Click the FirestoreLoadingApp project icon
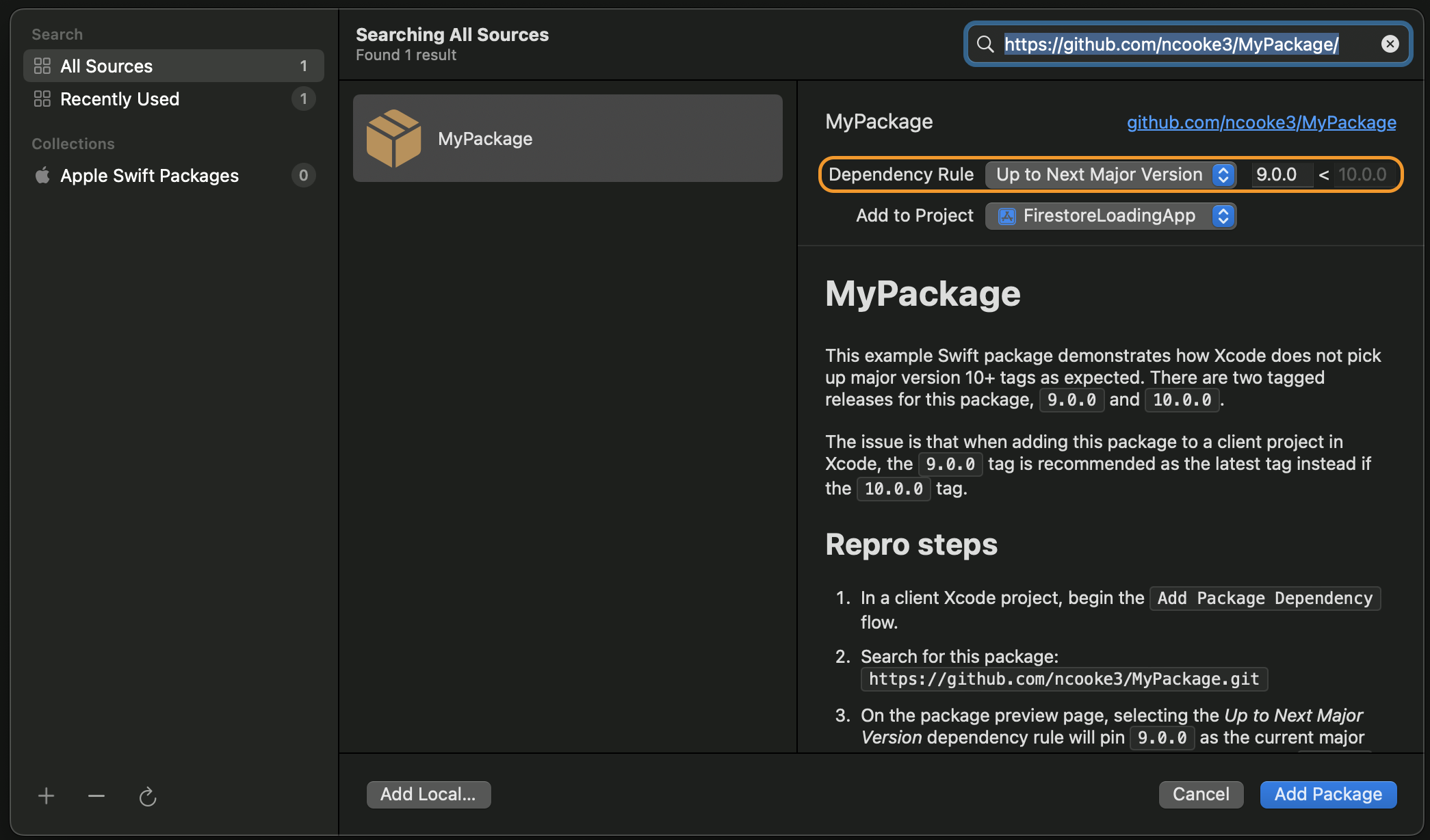Screen dimensions: 1430x840 click(x=1006, y=216)
